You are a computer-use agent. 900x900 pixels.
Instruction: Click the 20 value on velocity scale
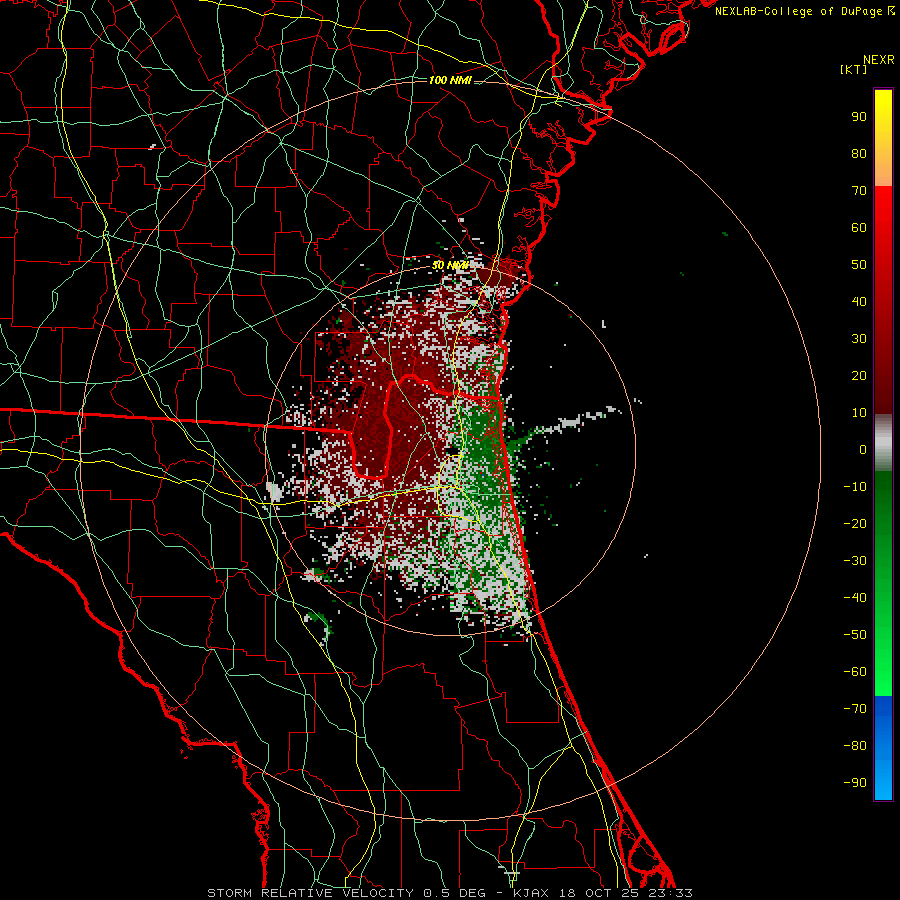pyautogui.click(x=859, y=376)
